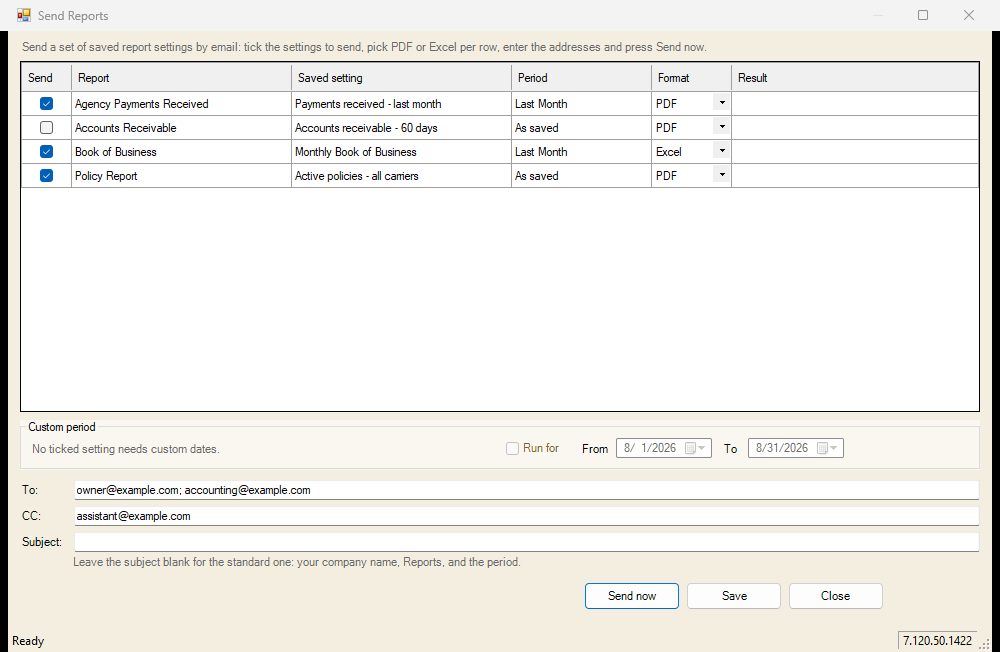Click the Send now button
The height and width of the screenshot is (652, 1000).
point(632,596)
